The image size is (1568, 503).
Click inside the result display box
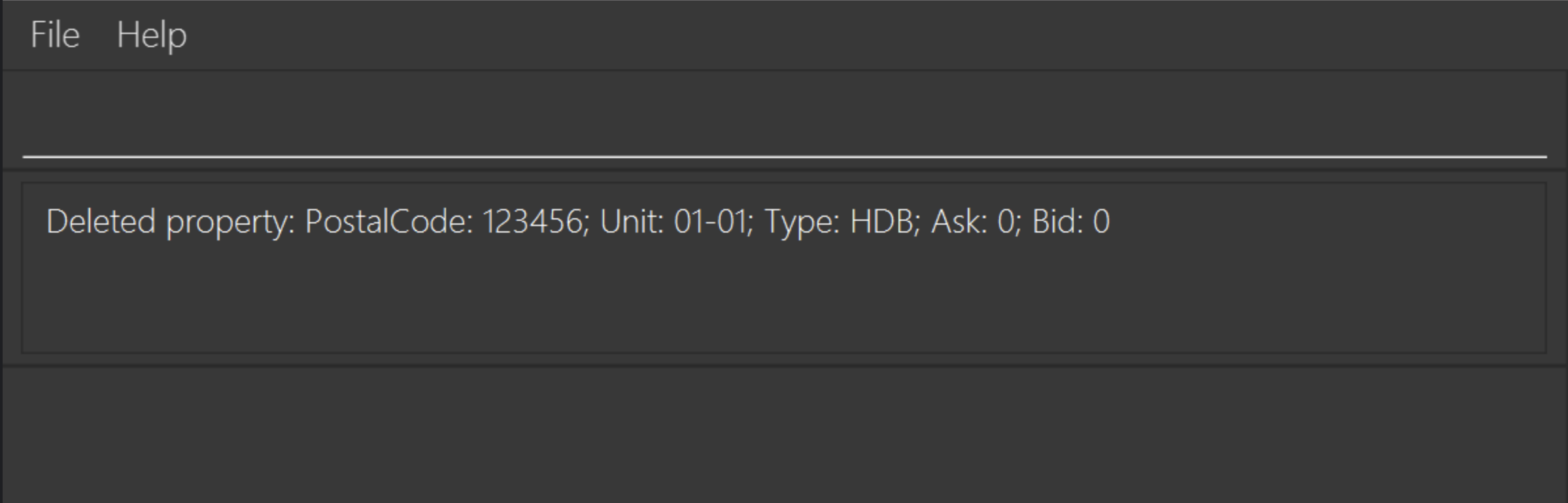click(x=784, y=268)
